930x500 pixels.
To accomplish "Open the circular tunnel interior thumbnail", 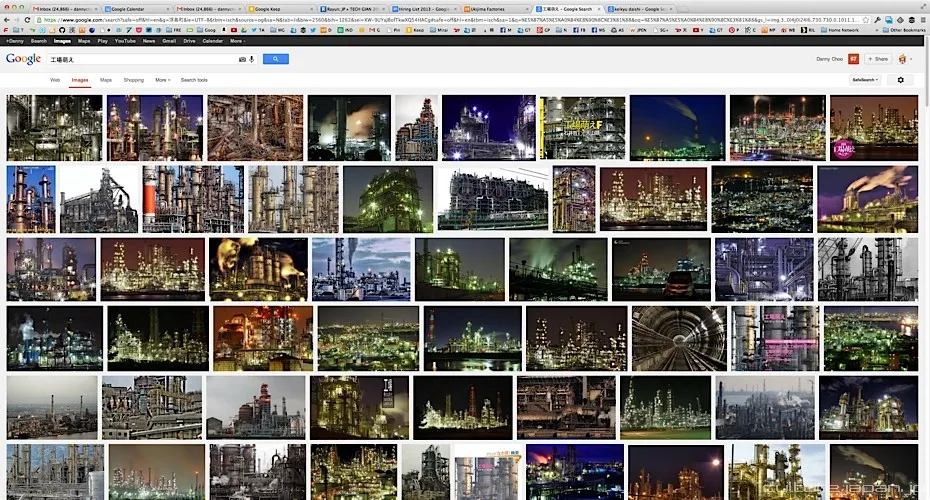I will pos(679,339).
